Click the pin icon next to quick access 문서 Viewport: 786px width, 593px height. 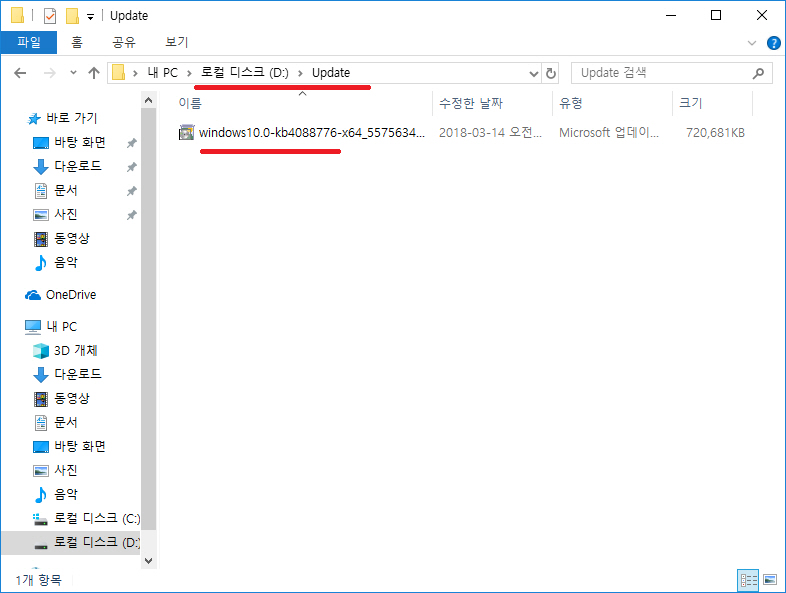131,191
